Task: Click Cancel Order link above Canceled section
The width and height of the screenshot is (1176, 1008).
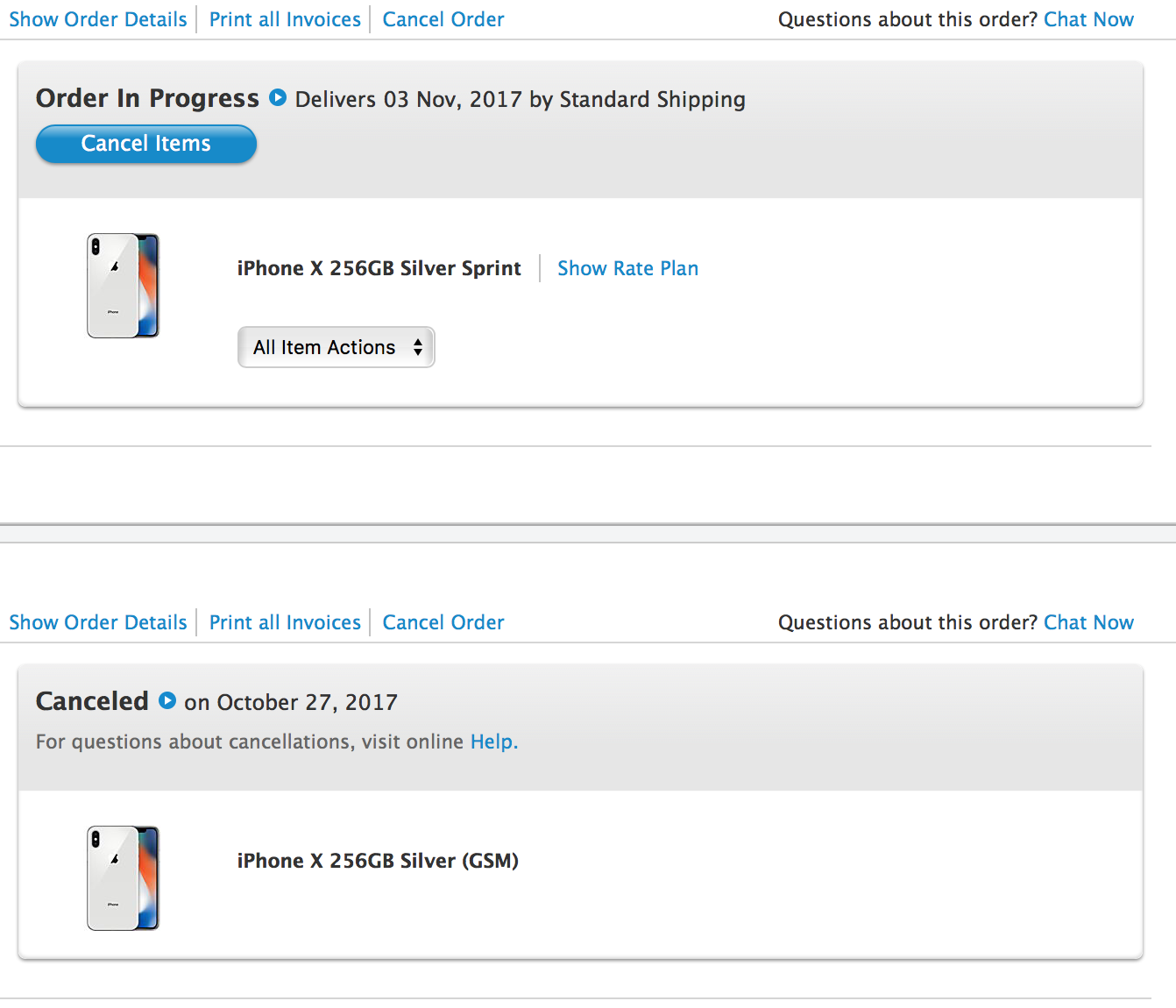Action: coord(443,622)
